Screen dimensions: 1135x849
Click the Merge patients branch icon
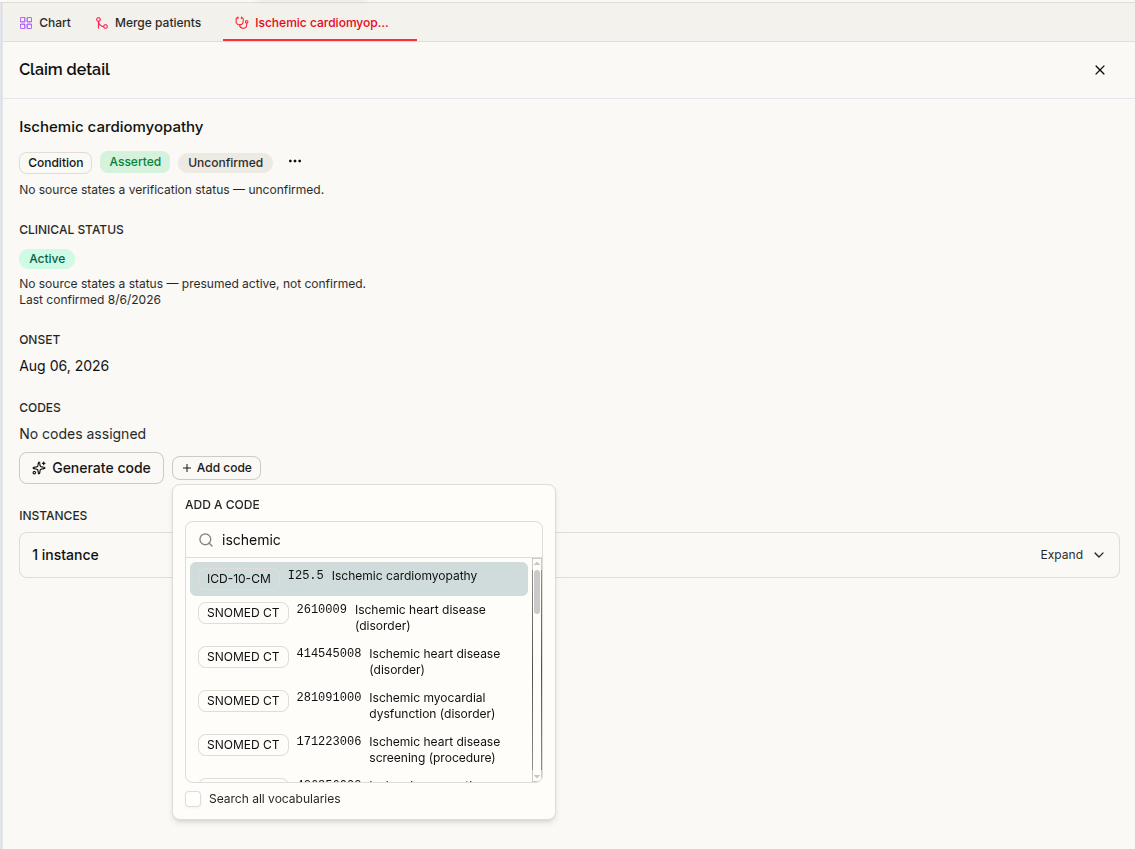click(102, 23)
